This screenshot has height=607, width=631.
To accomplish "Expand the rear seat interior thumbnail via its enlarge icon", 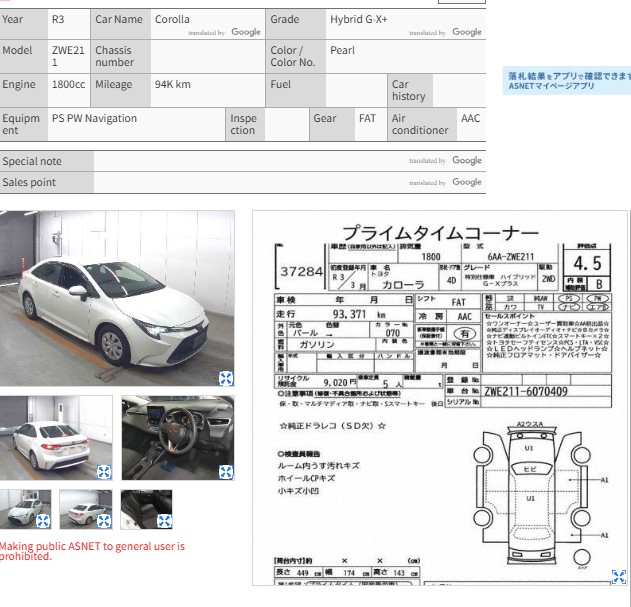I will click(164, 521).
